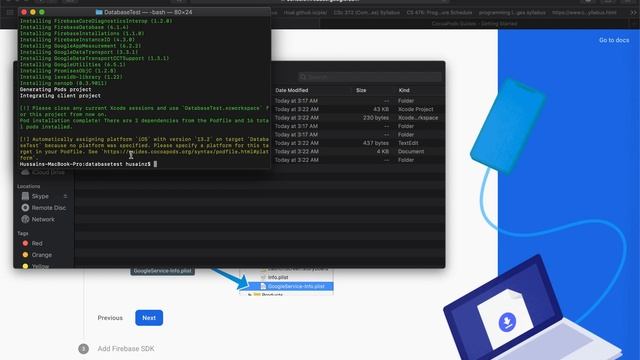
Task: Show more bookmarks with the chevron overflow
Action: pos(633,13)
